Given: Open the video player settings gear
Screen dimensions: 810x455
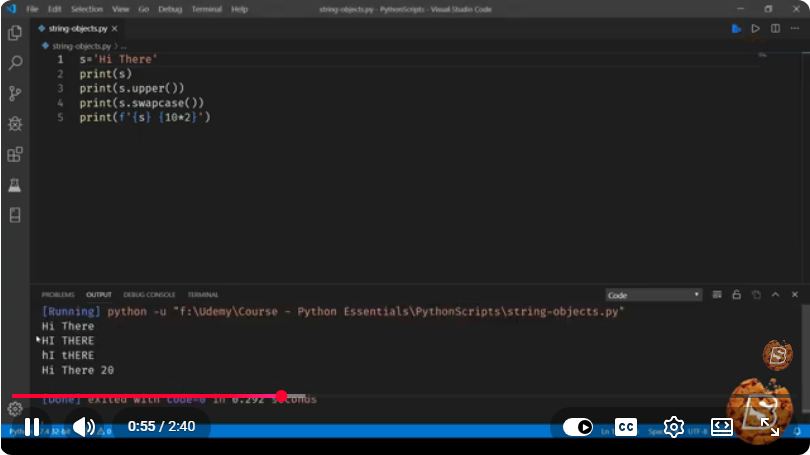Looking at the screenshot, I should 674,427.
